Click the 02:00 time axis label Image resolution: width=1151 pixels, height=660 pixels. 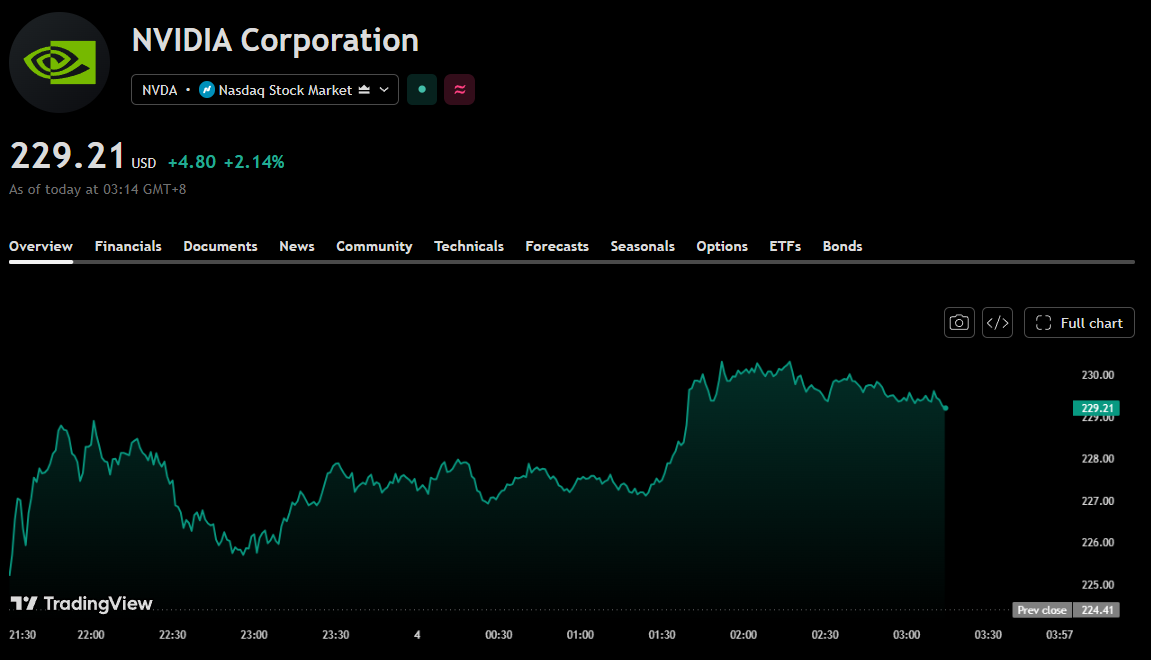click(x=743, y=635)
